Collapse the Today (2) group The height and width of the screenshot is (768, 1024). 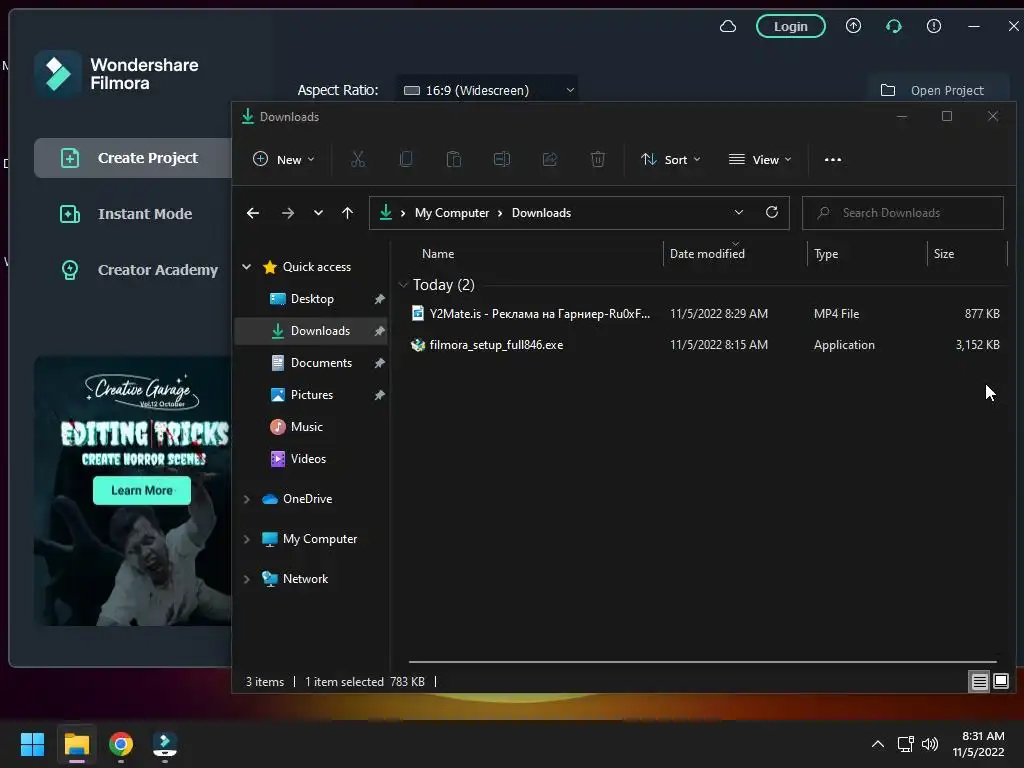pyautogui.click(x=404, y=285)
